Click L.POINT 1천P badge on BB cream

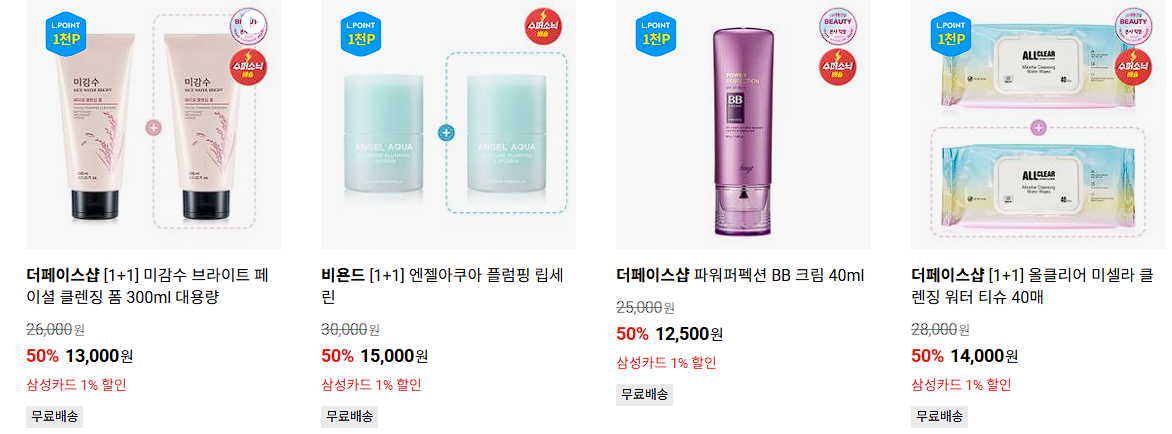[x=656, y=34]
